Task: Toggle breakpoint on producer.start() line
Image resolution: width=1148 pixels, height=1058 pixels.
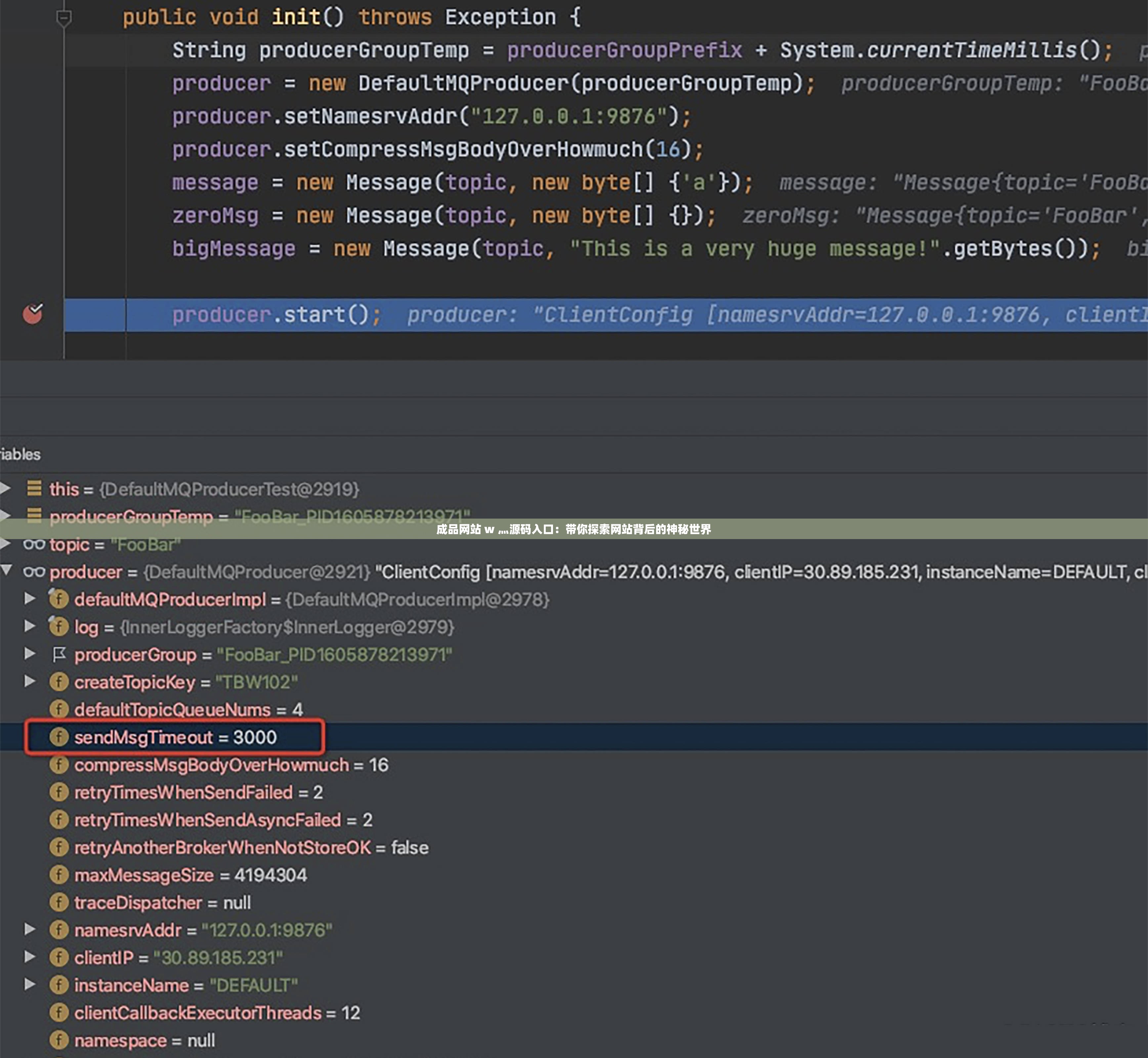Action: [x=33, y=314]
